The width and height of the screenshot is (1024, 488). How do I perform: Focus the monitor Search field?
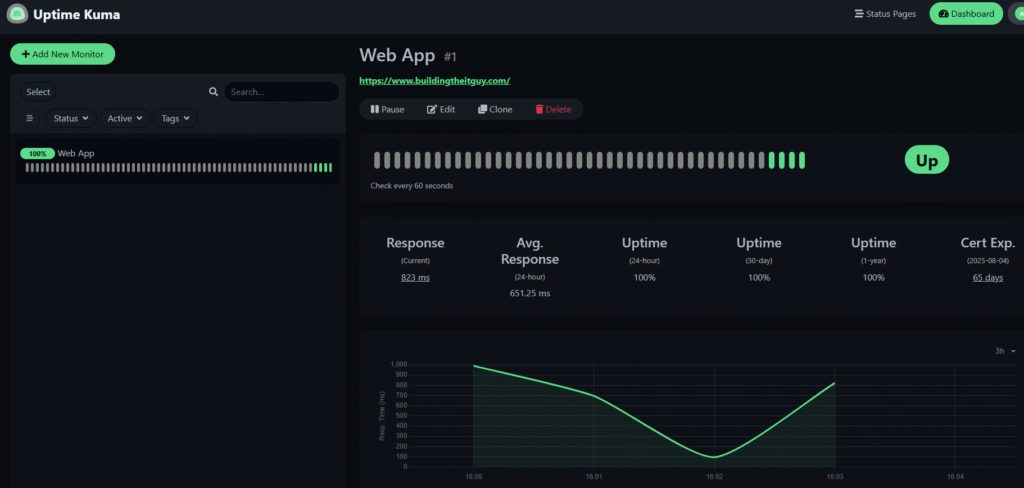(x=281, y=92)
